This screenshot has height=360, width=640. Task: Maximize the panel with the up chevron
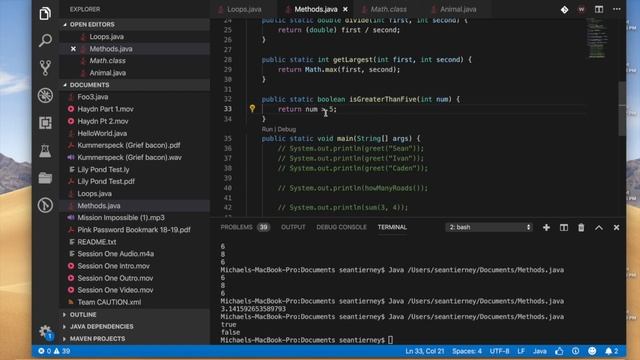[598, 227]
